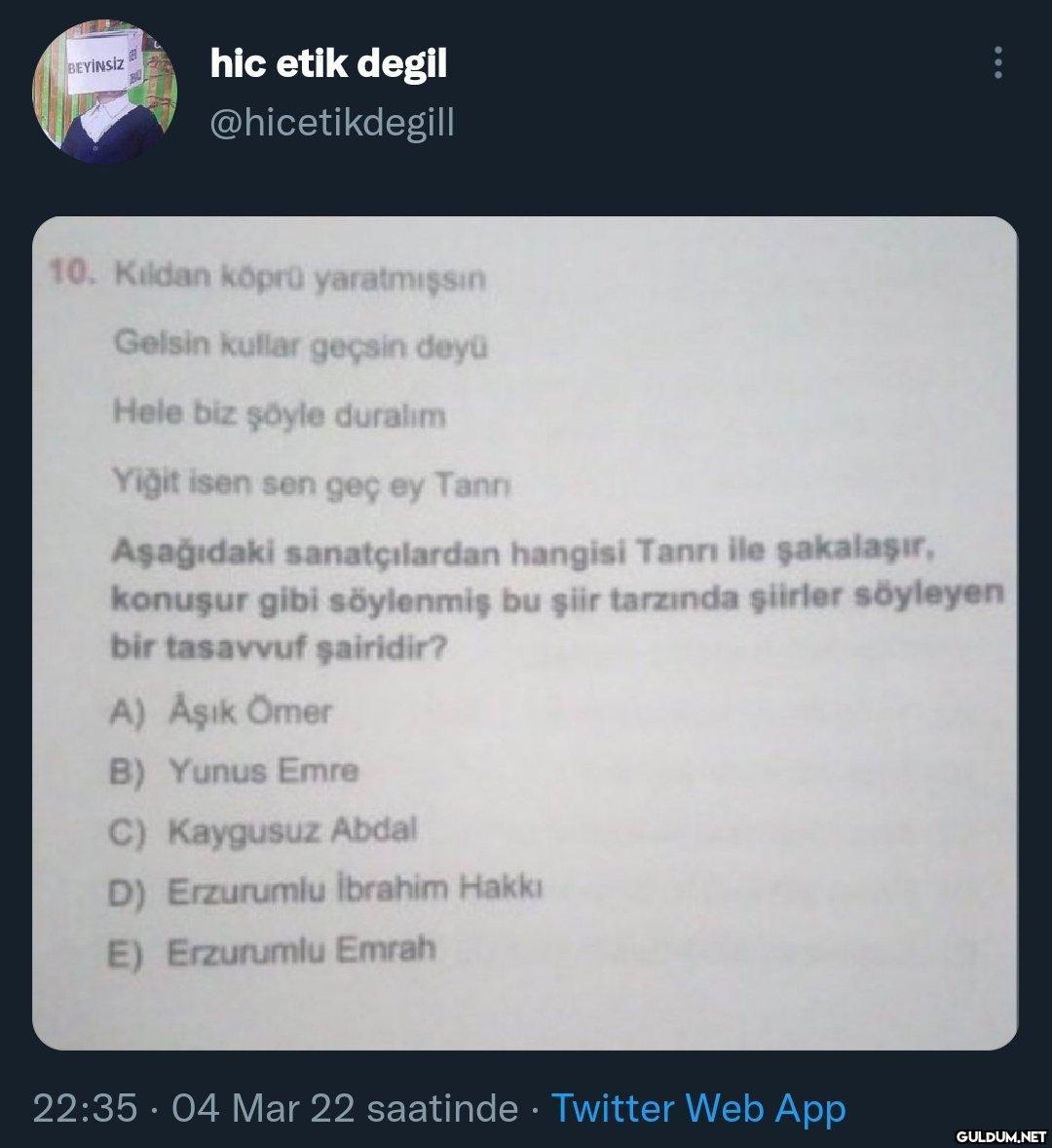The width and height of the screenshot is (1052, 1148).
Task: Click the poem line Kıldan köprü yaratmışsın
Action: point(299,278)
